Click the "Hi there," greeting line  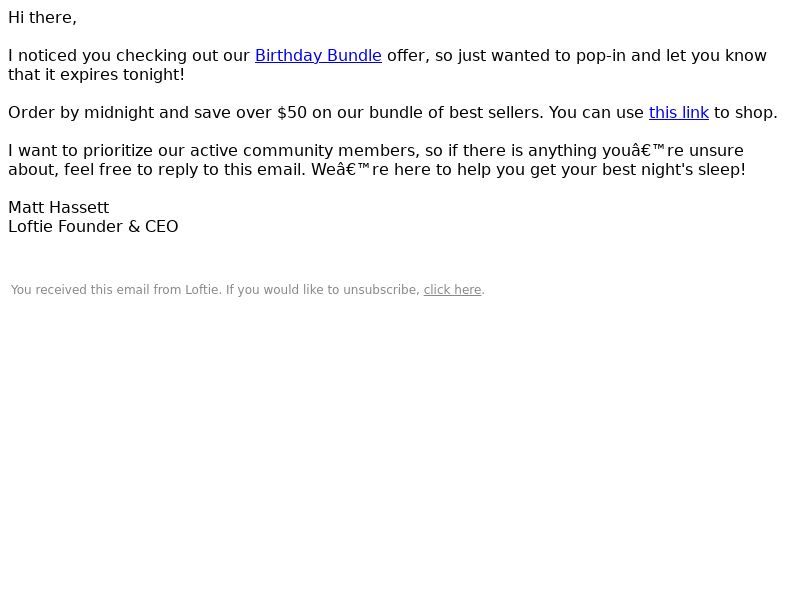(x=42, y=18)
